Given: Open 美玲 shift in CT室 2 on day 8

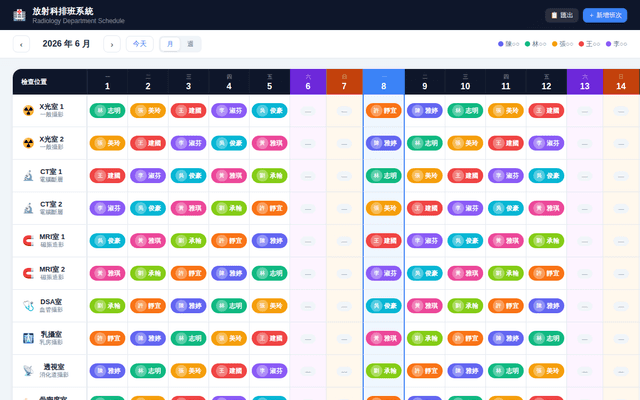Looking at the screenshot, I should (384, 209).
